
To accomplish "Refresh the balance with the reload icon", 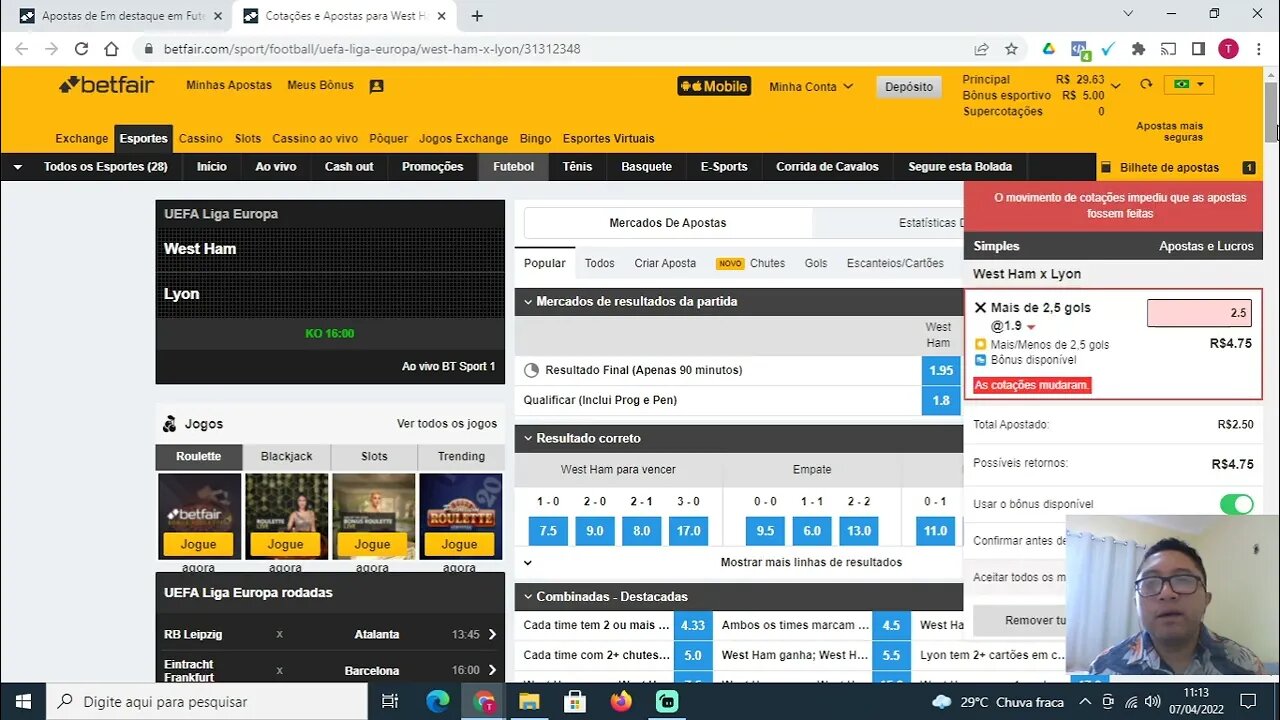I will point(1146,85).
